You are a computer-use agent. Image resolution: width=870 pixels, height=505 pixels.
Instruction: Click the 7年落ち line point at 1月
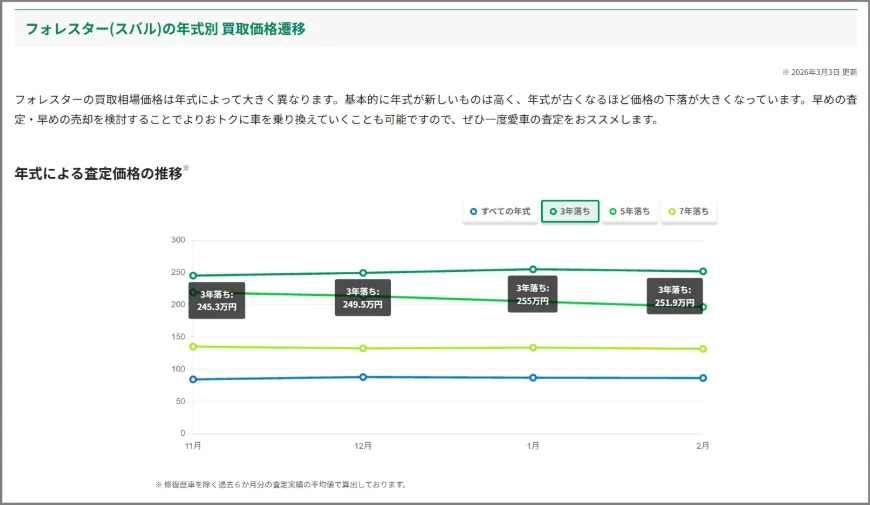pyautogui.click(x=533, y=347)
